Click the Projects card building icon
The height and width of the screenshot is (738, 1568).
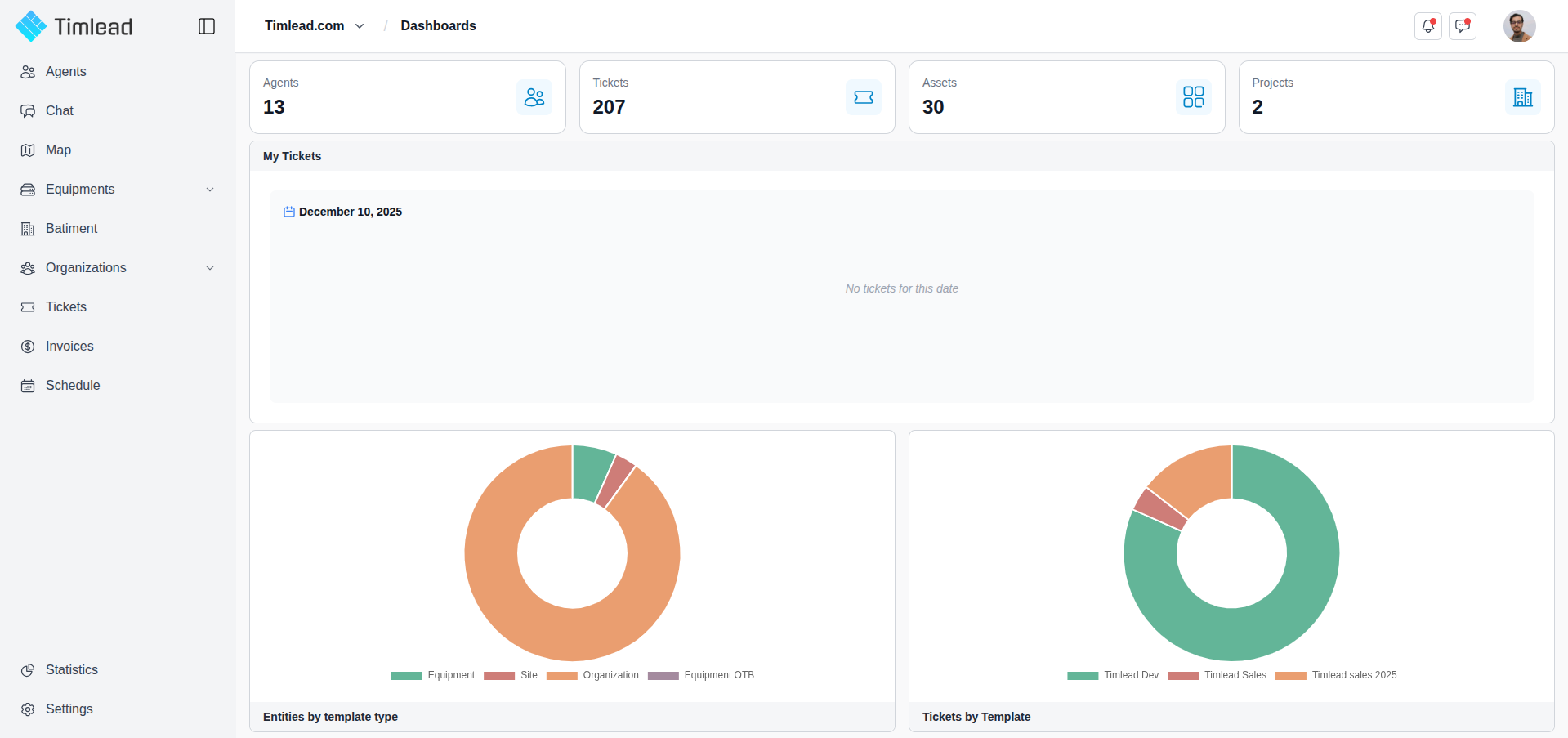1522,97
